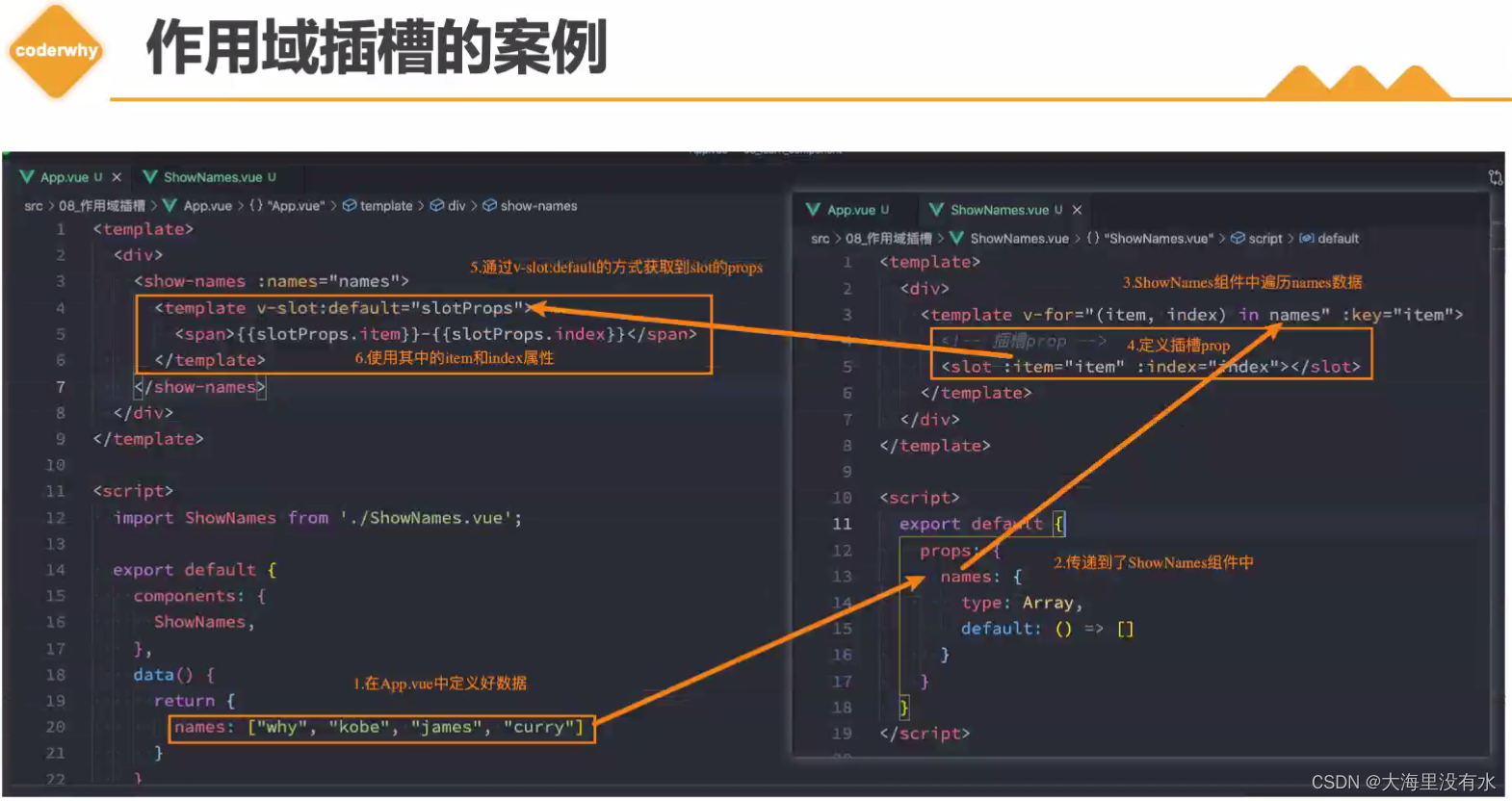Click "App.vue" braces breadcrumb in left editor
Screen dimensions: 1512x801
coord(287,206)
